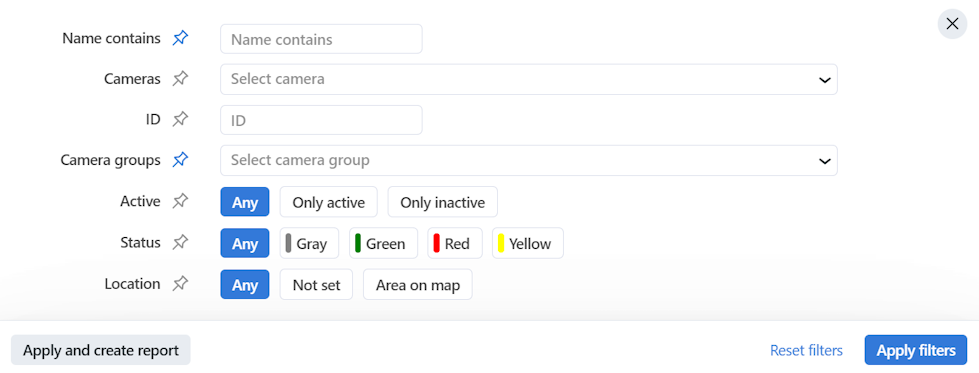This screenshot has height=373, width=979.
Task: Select Only inactive option
Action: click(x=443, y=202)
